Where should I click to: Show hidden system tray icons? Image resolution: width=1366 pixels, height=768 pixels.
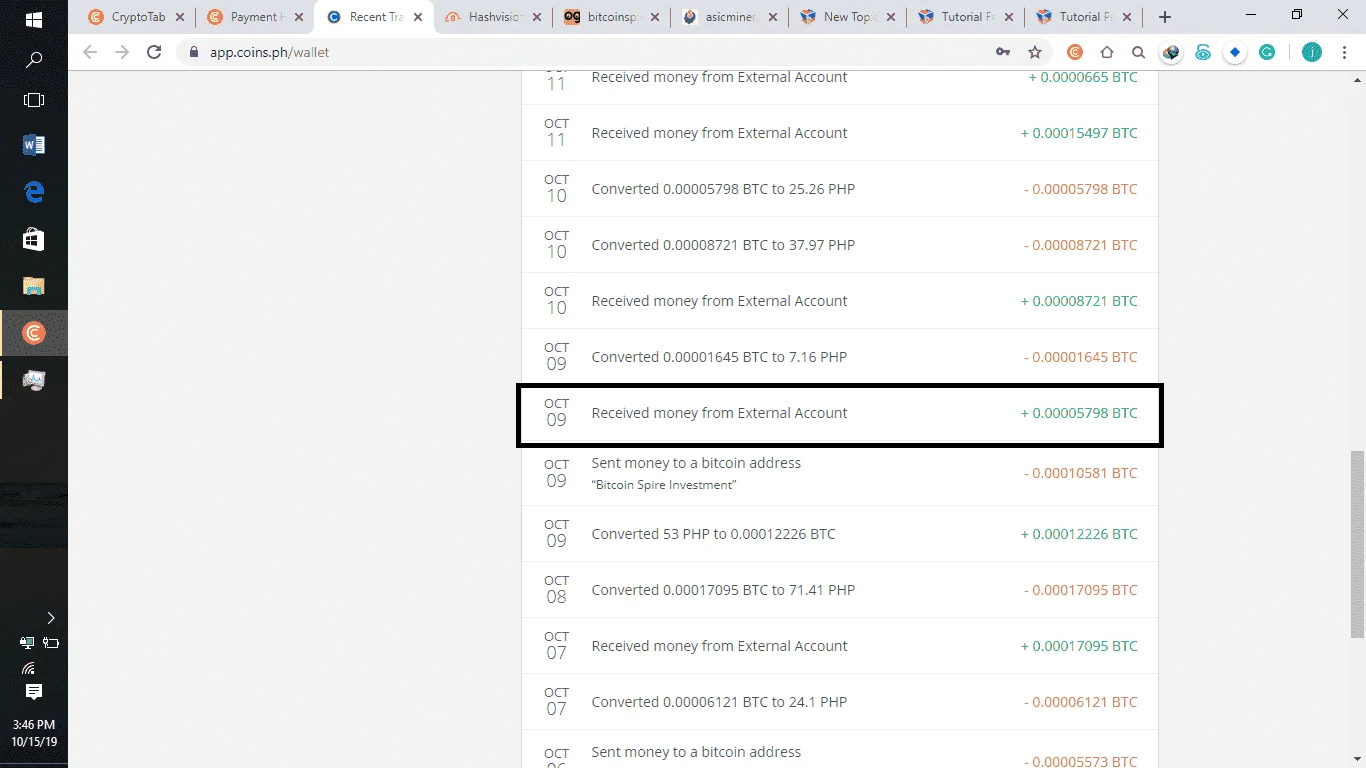click(51, 618)
